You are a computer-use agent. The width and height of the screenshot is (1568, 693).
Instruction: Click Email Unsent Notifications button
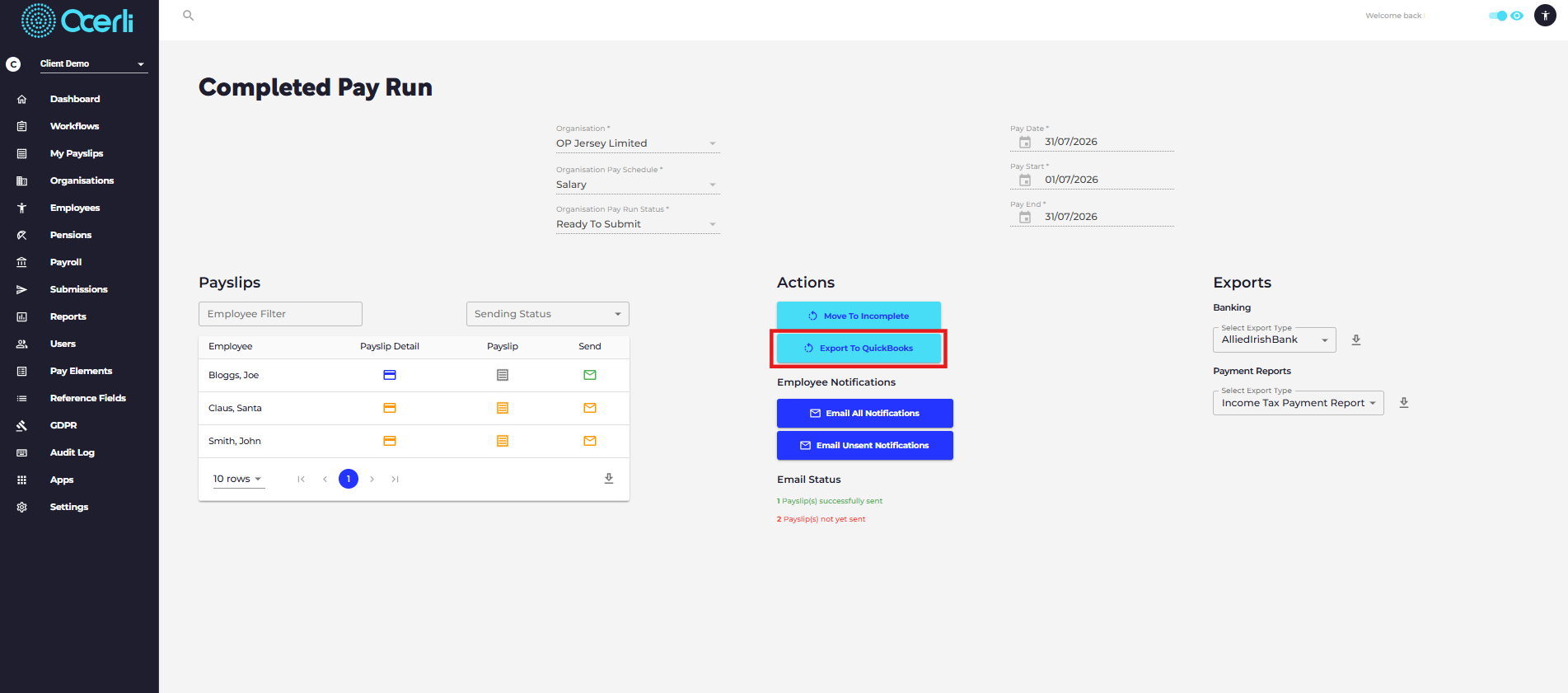click(865, 445)
